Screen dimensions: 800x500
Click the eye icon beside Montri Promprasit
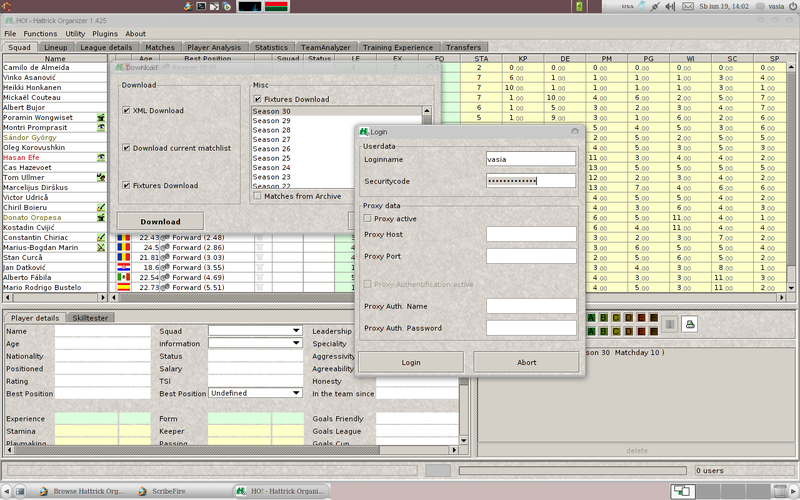click(x=101, y=128)
